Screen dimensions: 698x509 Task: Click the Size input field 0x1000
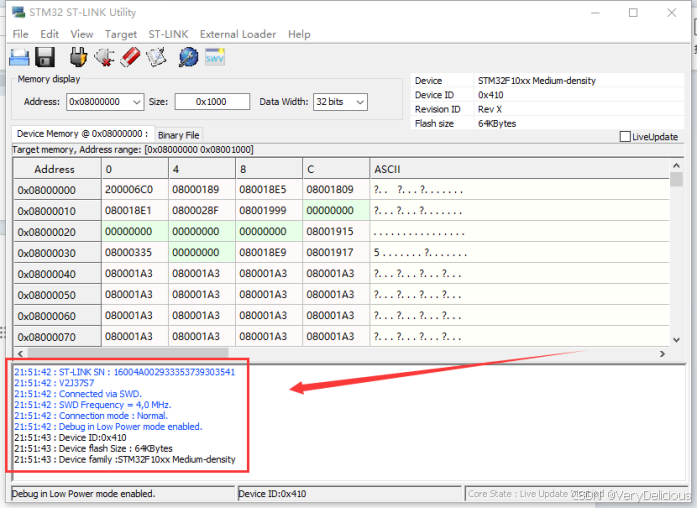point(212,102)
